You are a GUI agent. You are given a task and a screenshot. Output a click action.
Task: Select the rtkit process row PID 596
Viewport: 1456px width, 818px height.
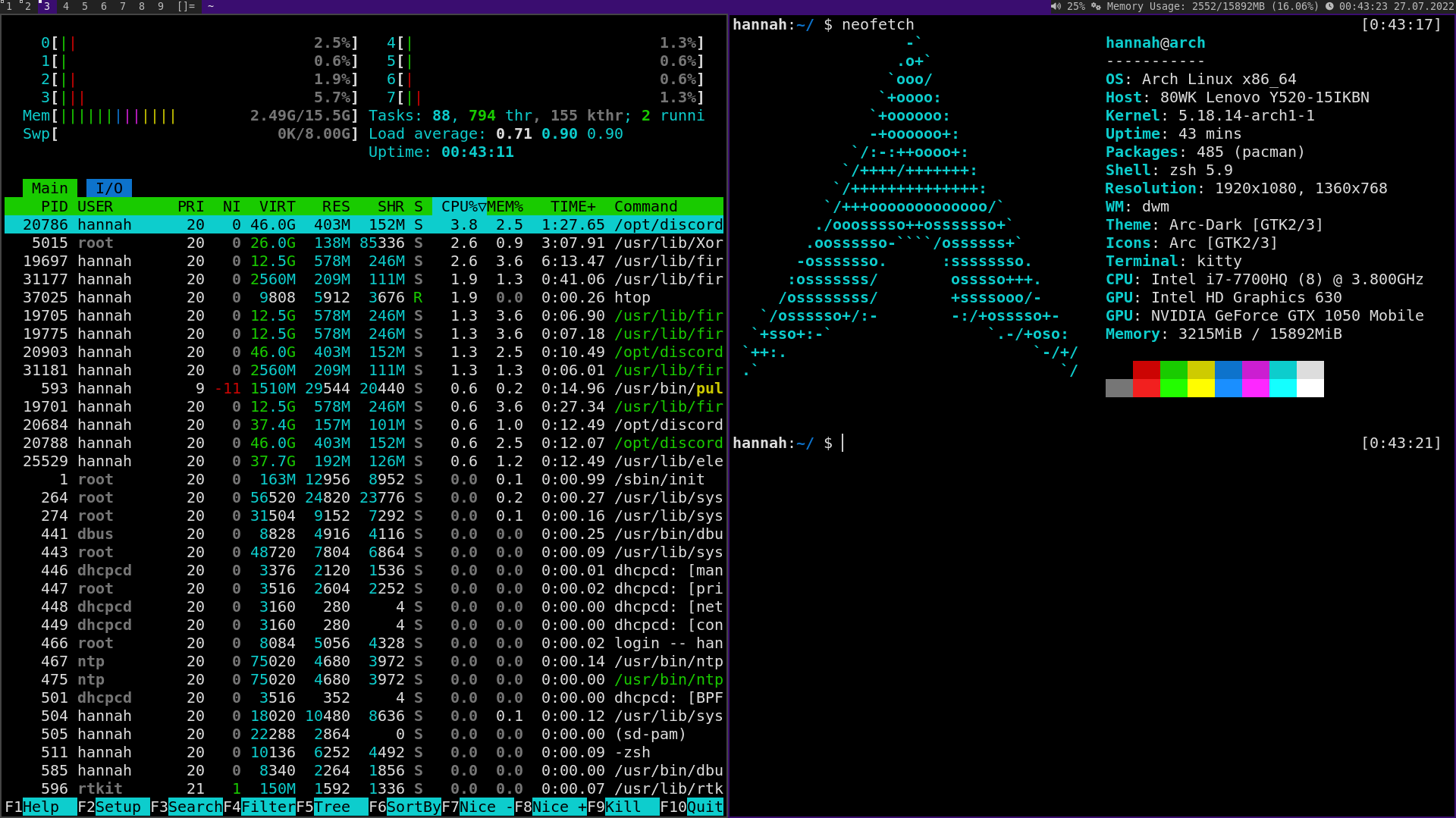pyautogui.click(x=364, y=788)
